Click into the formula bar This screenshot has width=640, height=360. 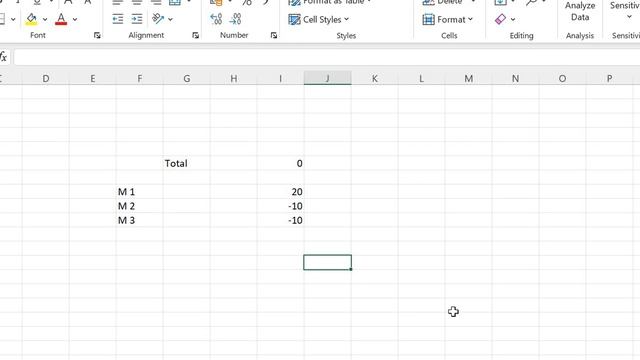point(327,57)
